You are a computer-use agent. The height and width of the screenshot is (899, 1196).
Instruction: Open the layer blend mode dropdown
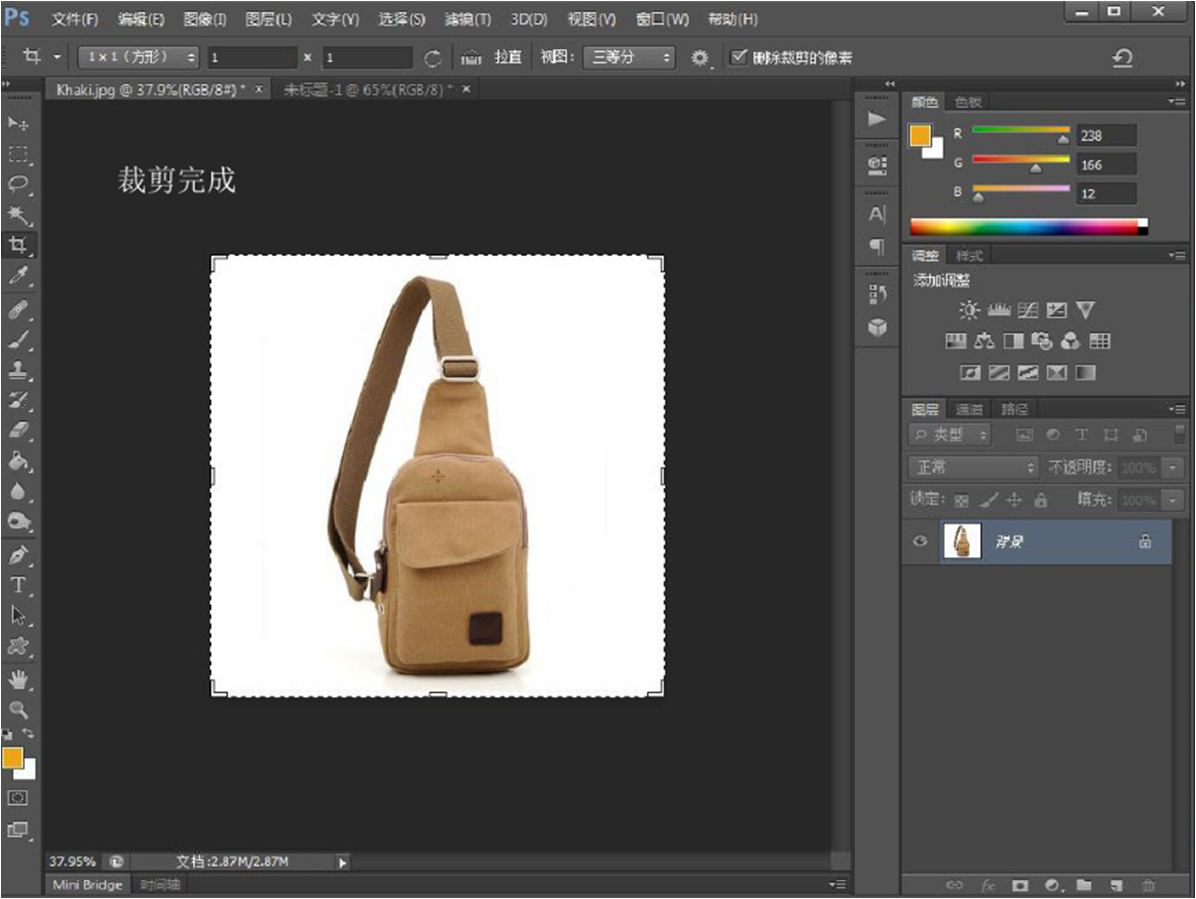[974, 468]
